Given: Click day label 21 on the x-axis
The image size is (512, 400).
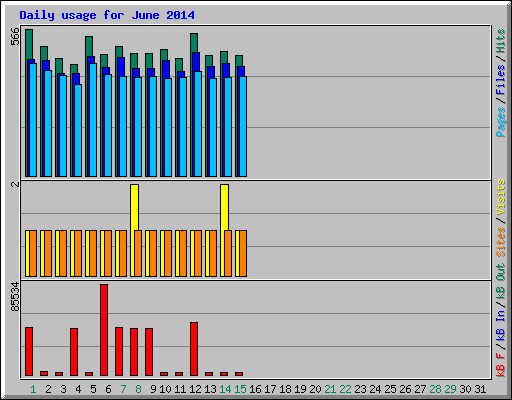Looking at the screenshot, I should click(x=330, y=389).
